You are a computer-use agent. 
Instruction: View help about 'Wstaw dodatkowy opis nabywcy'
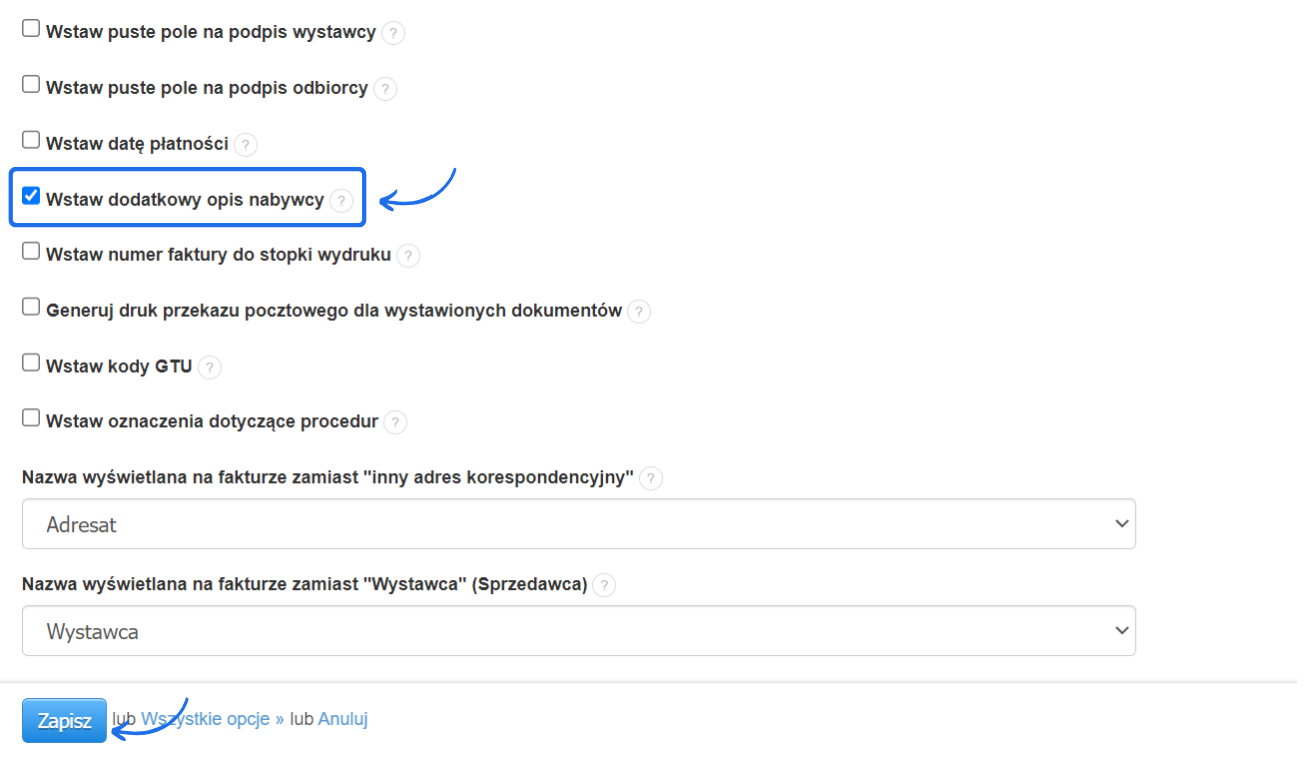click(x=342, y=200)
